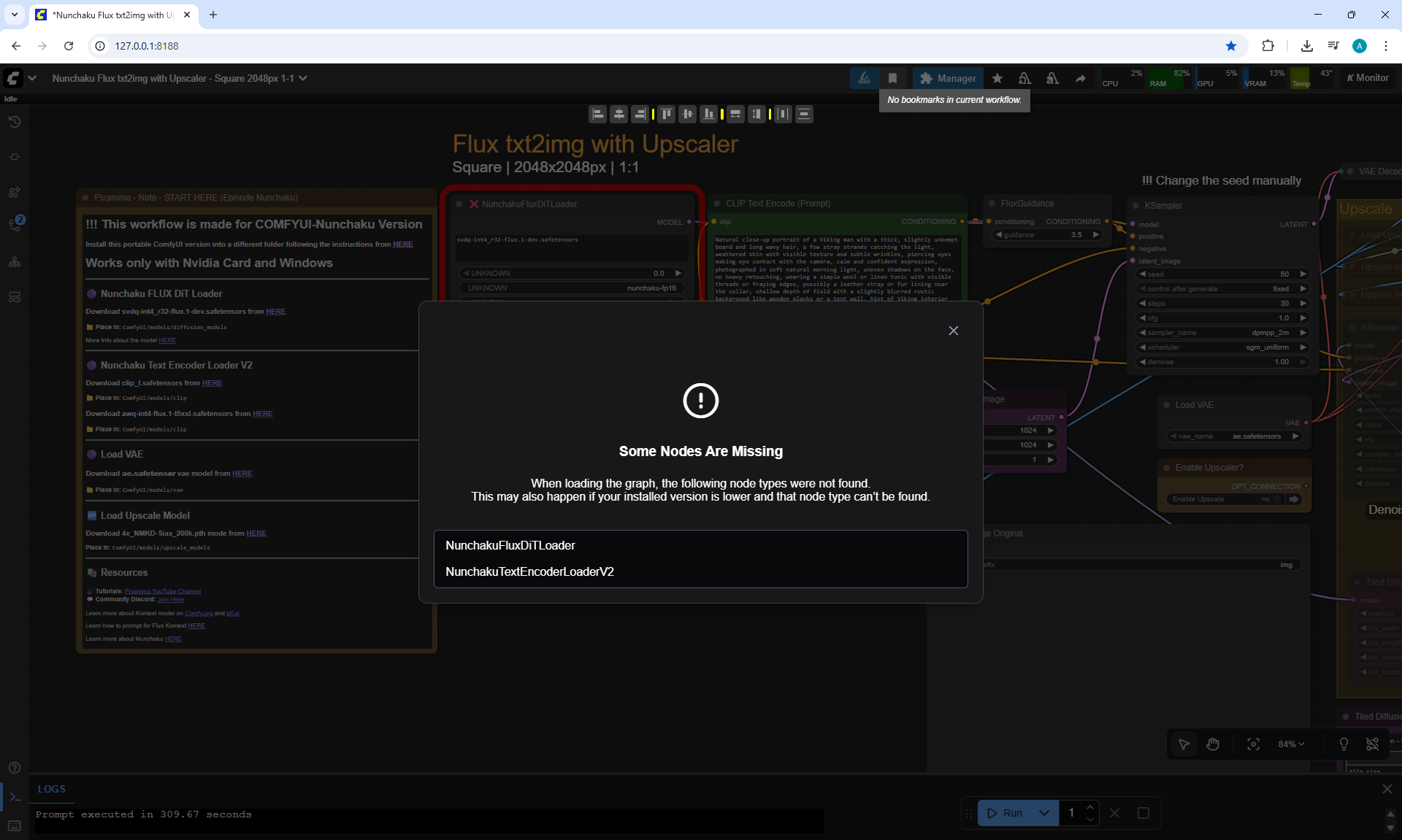Image resolution: width=1402 pixels, height=840 pixels.
Task: Expand the workflow title dropdown chevron
Action: pyautogui.click(x=303, y=78)
